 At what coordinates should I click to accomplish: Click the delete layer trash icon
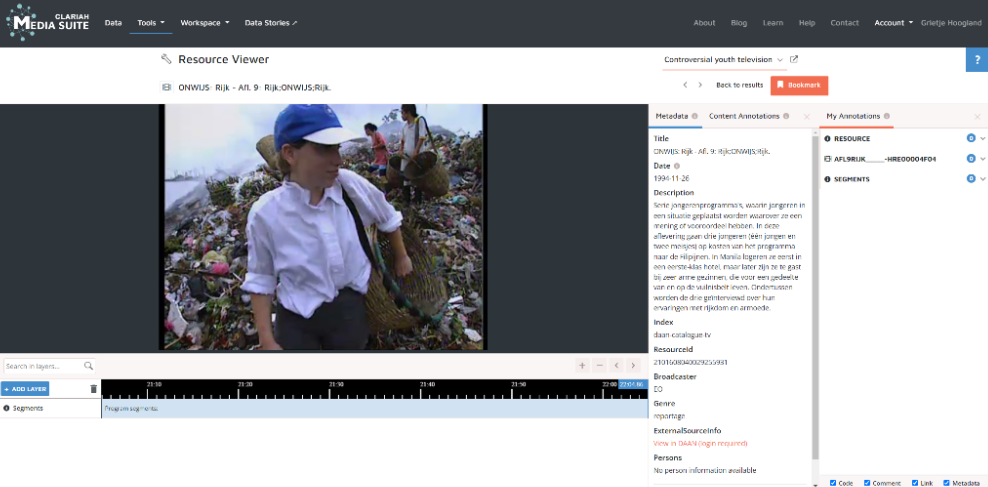point(94,389)
